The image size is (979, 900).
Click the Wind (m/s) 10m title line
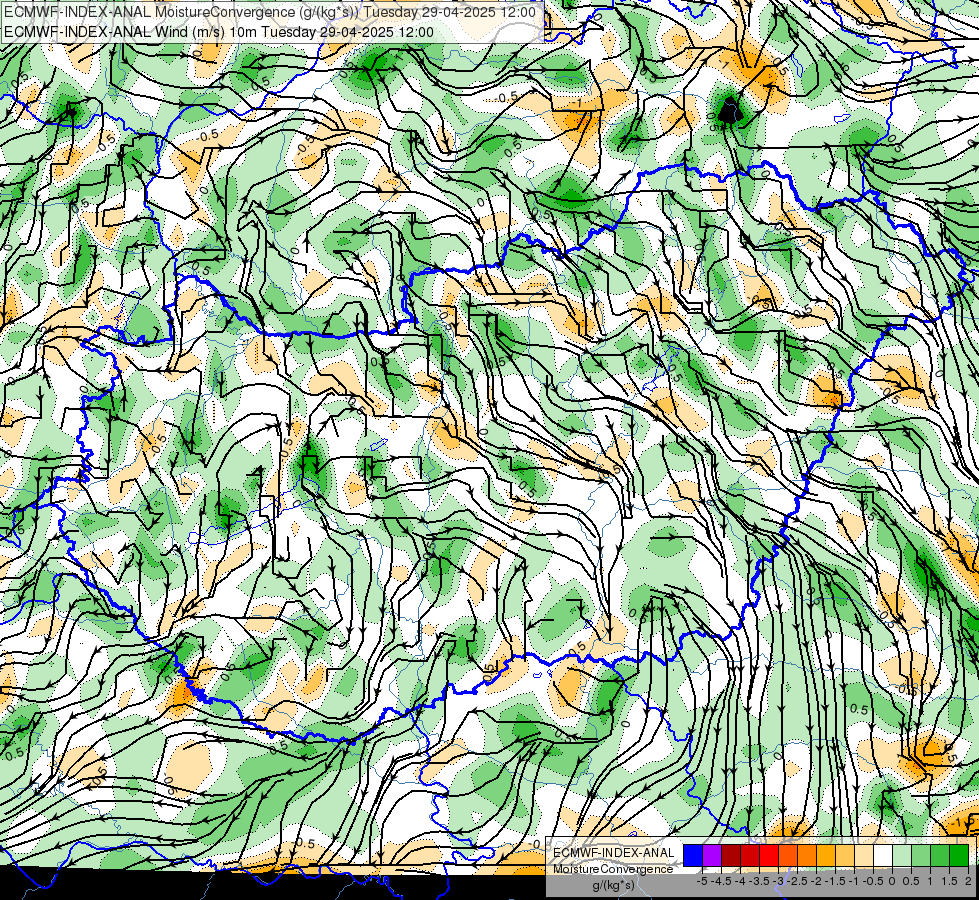219,32
